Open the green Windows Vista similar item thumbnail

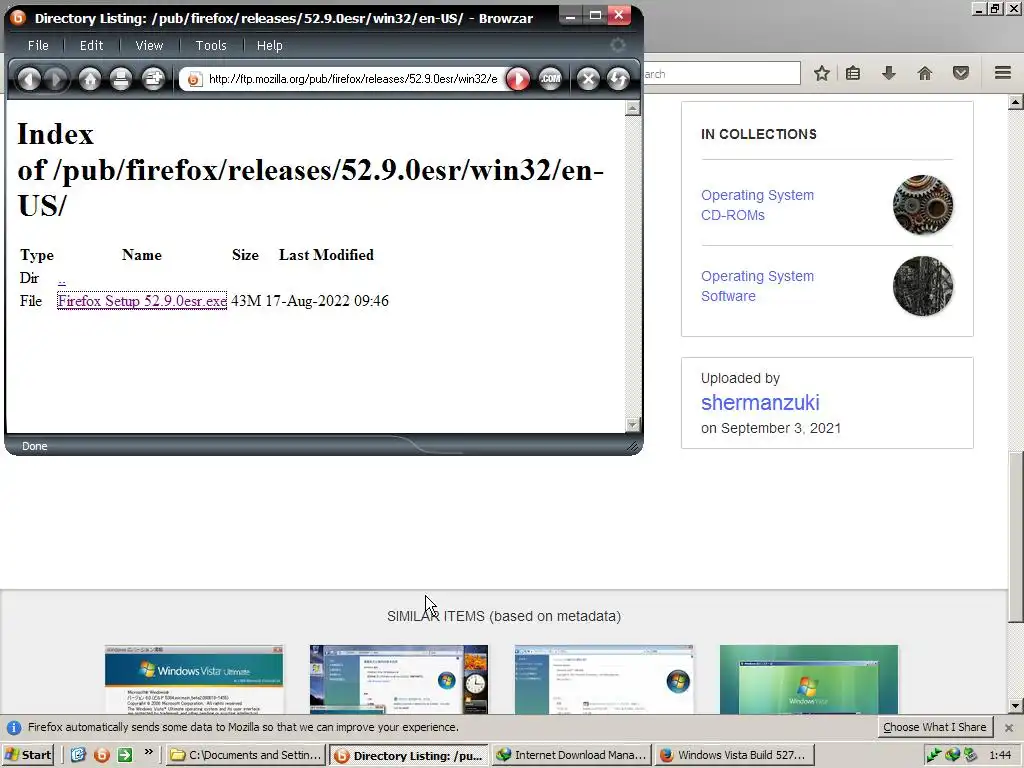coord(808,679)
